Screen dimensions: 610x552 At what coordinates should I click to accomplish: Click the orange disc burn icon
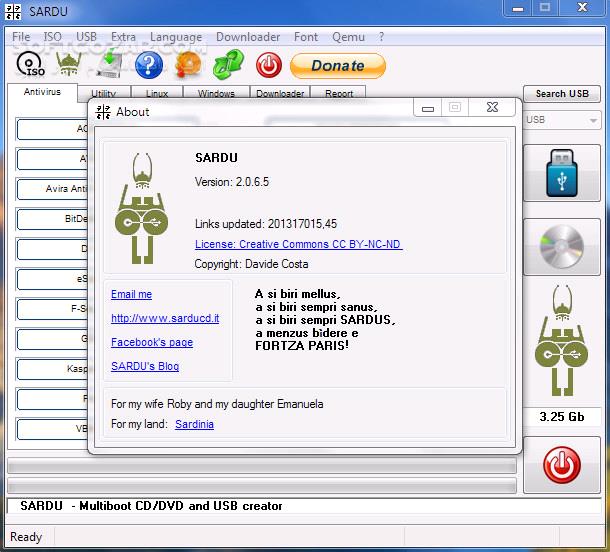[x=189, y=65]
